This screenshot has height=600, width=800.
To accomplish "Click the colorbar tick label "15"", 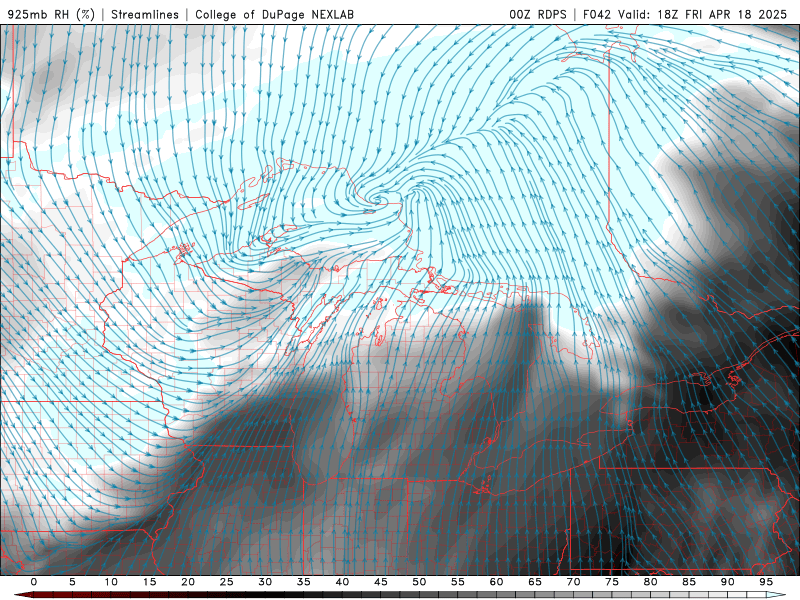I will (x=149, y=582).
